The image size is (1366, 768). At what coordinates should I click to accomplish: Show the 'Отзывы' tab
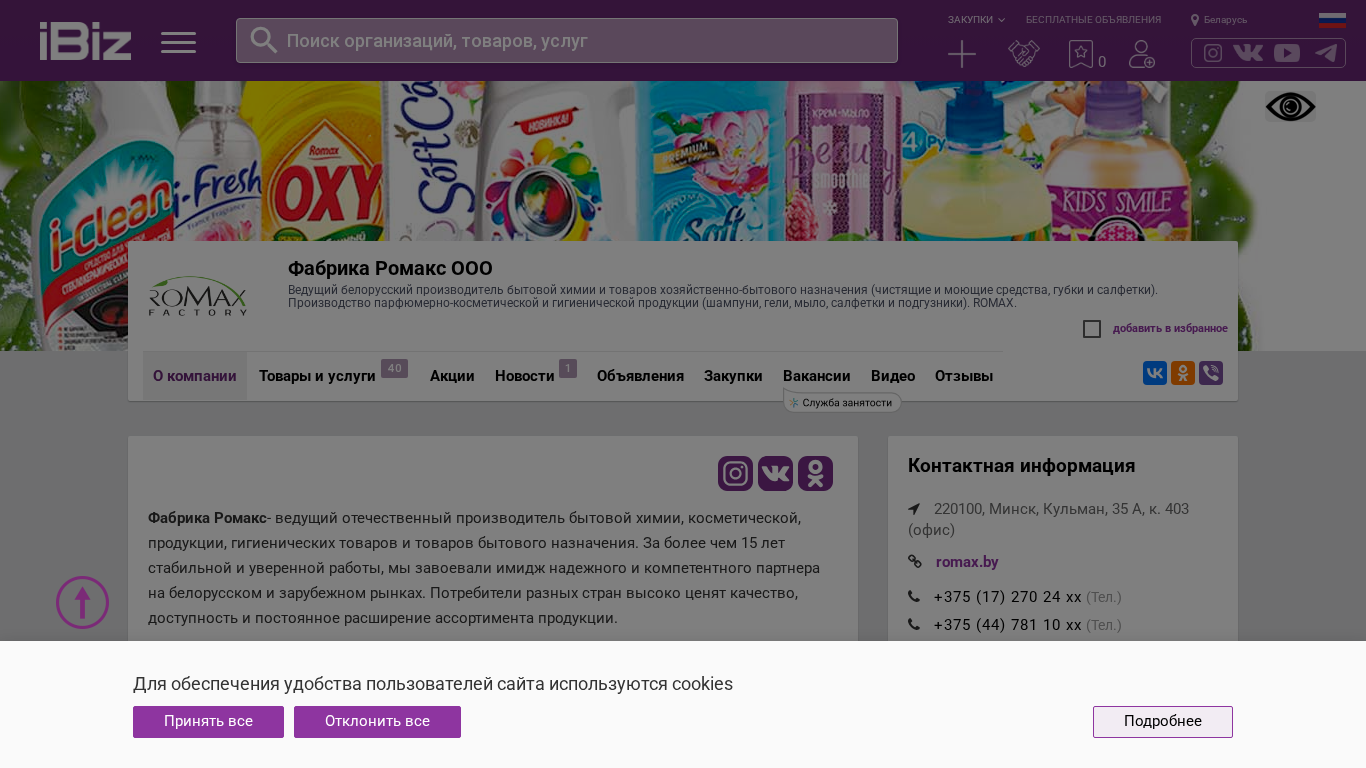964,376
